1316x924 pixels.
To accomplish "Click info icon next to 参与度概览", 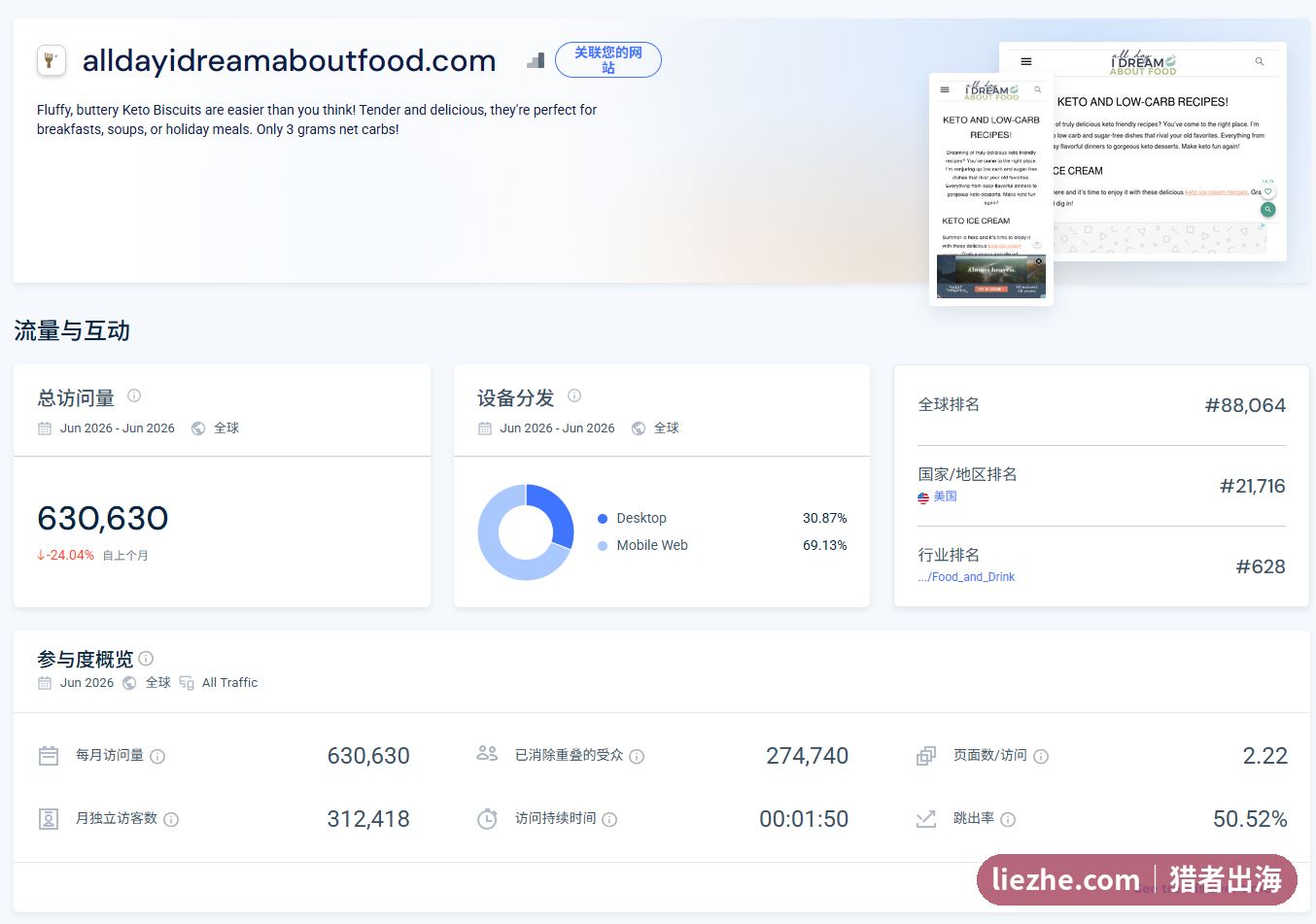I will coord(146,659).
